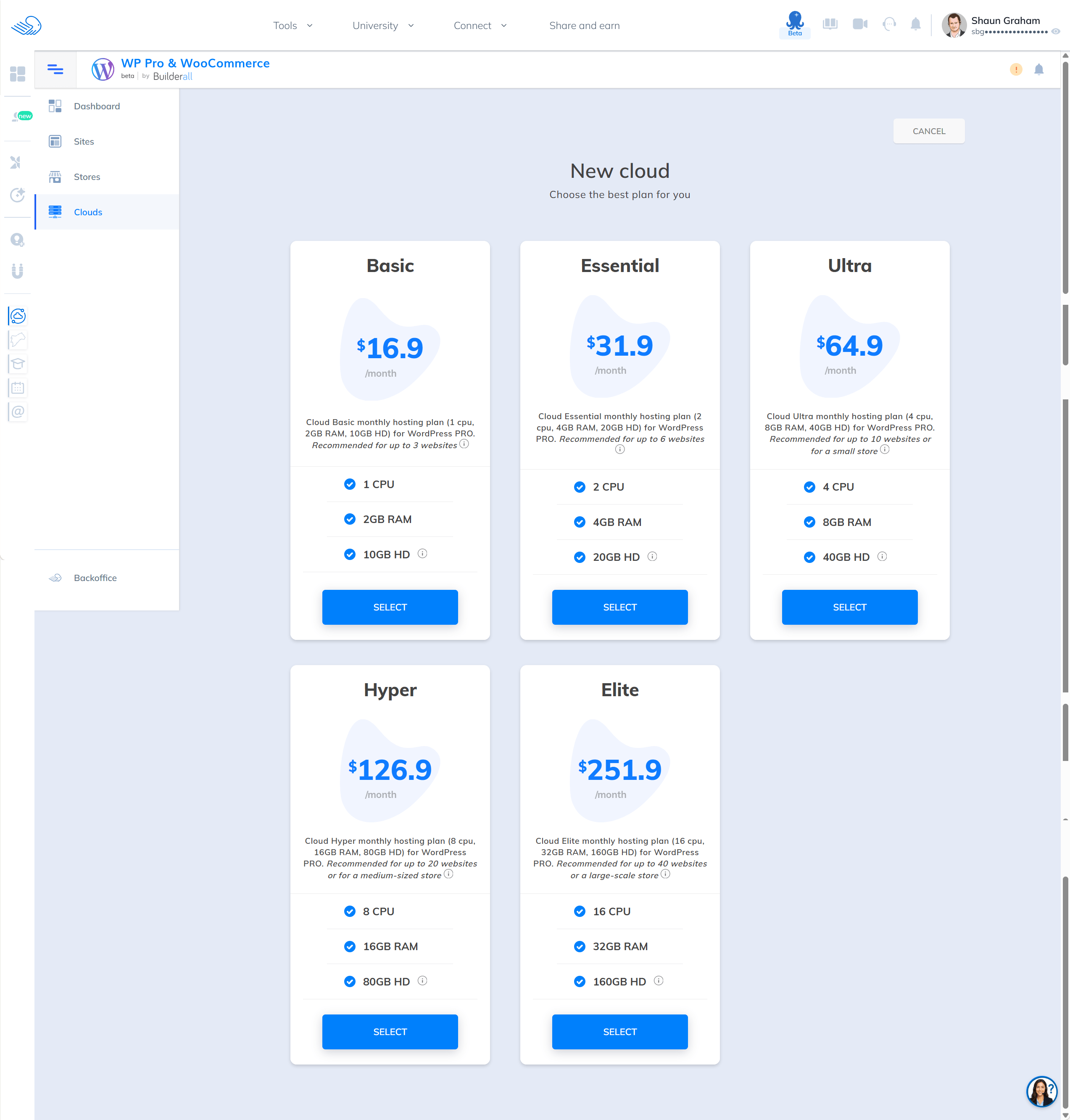This screenshot has height=1120, width=1070.
Task: Open the help chat avatar
Action: coord(1041,1091)
